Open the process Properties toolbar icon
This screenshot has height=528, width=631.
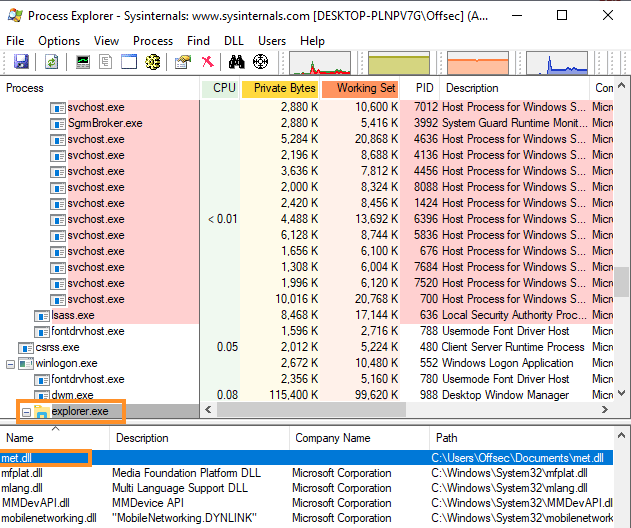[183, 62]
